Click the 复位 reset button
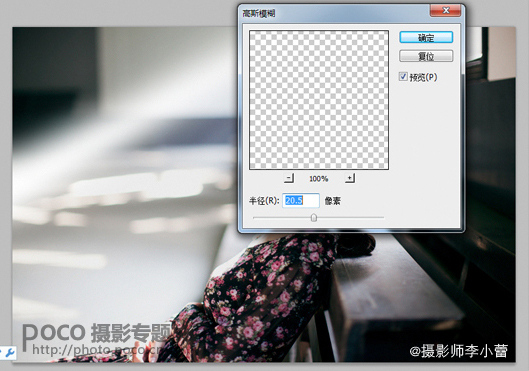This screenshot has height=371, width=529. [426, 56]
